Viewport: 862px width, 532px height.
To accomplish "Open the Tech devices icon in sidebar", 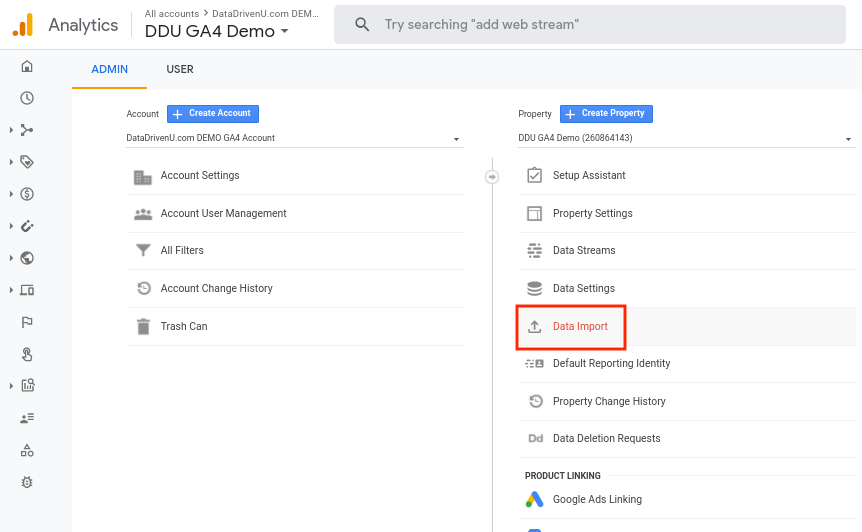I will point(26,290).
